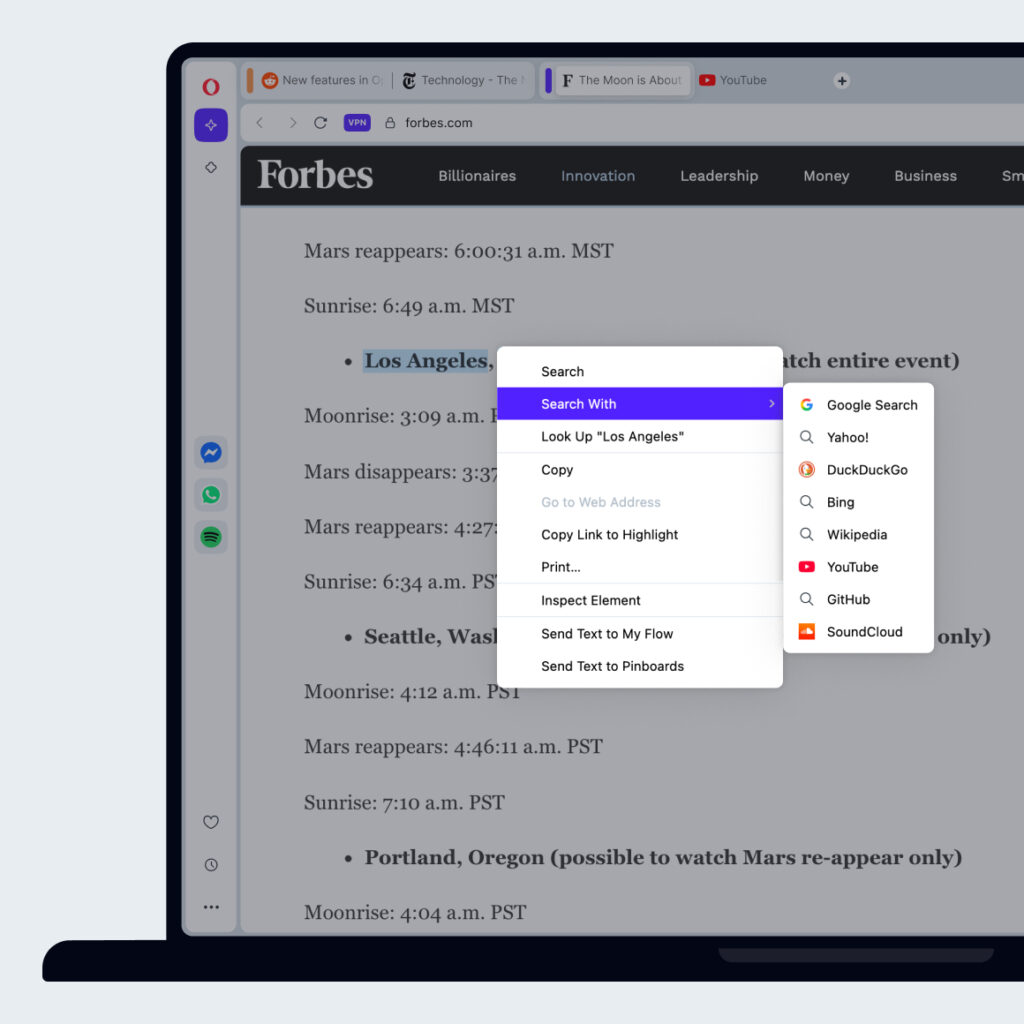Reload the forbes.com page
This screenshot has height=1024, width=1024.
pos(320,122)
